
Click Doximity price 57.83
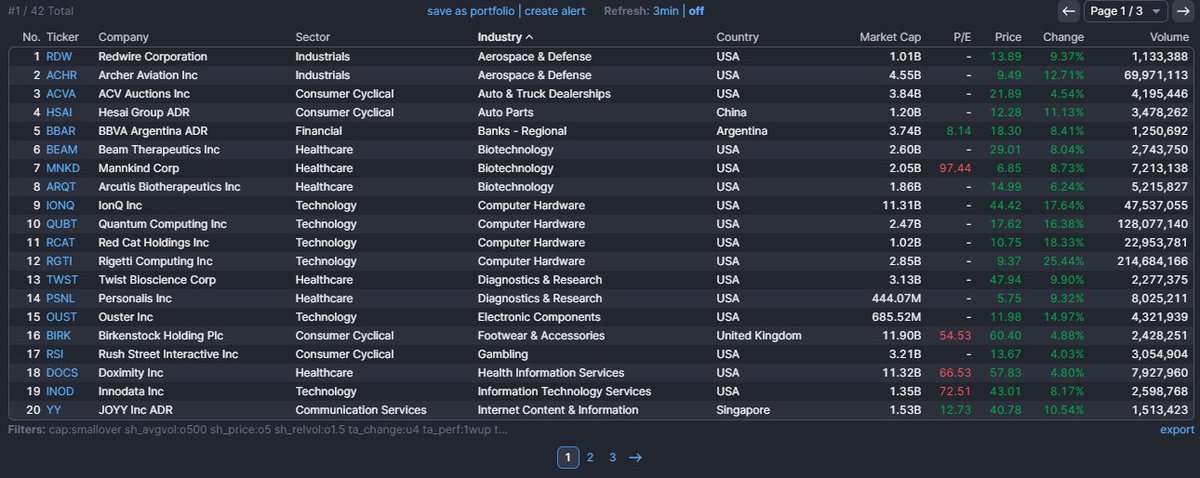[1005, 373]
